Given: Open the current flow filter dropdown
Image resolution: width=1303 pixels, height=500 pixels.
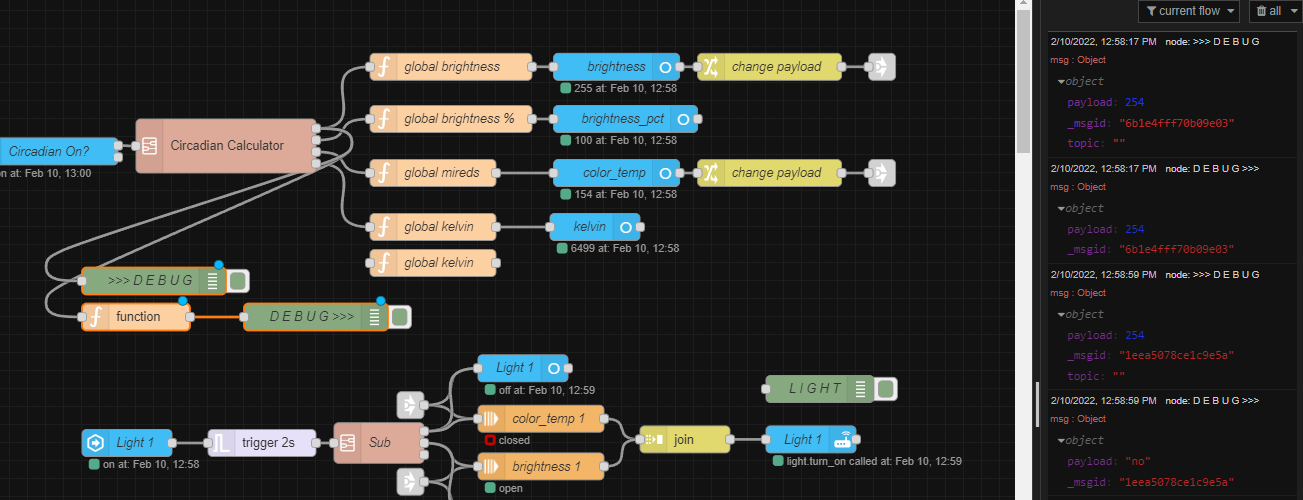Looking at the screenshot, I should [x=1189, y=11].
